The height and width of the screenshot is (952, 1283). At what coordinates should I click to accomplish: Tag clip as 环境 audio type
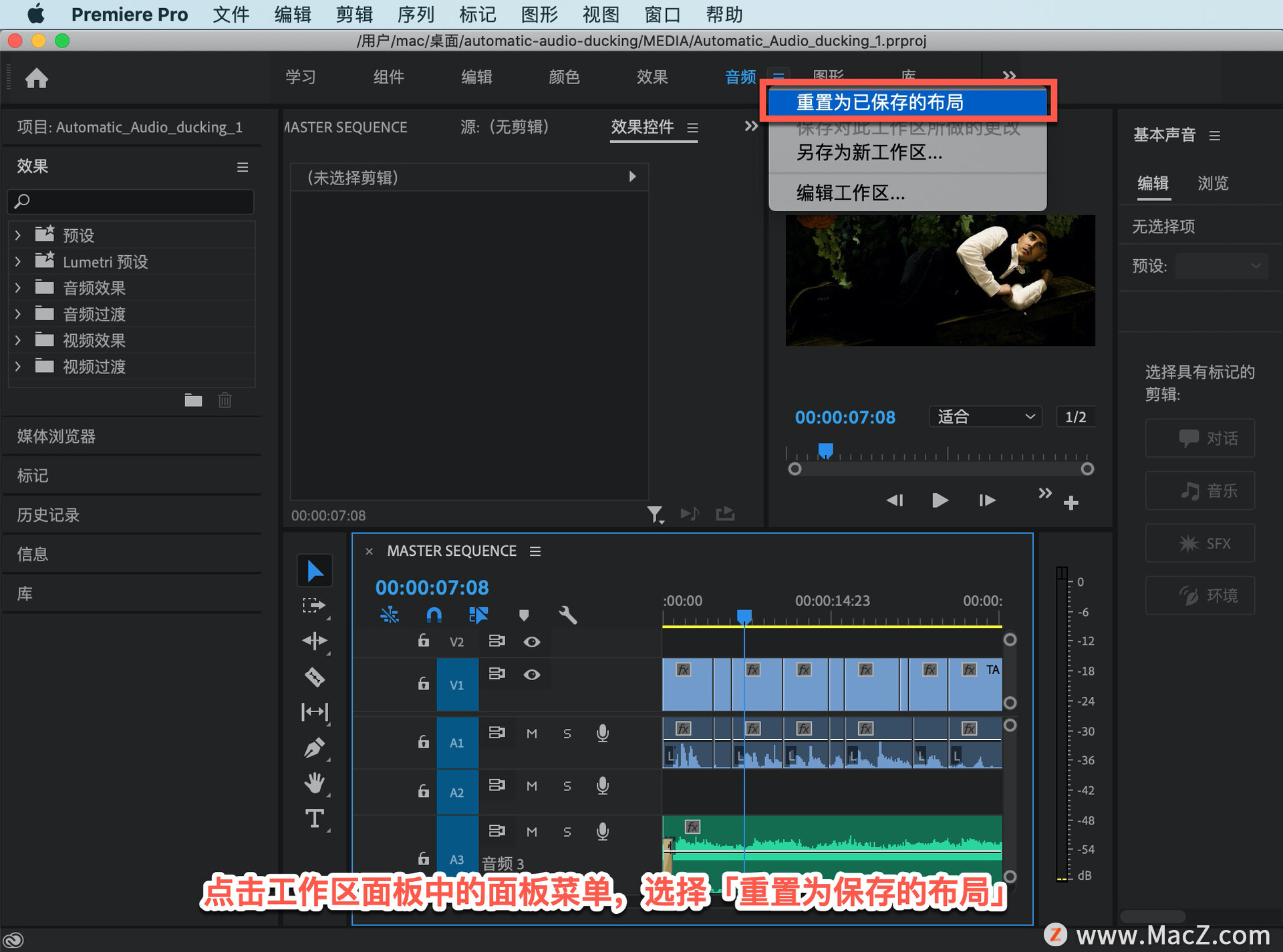pos(1200,595)
